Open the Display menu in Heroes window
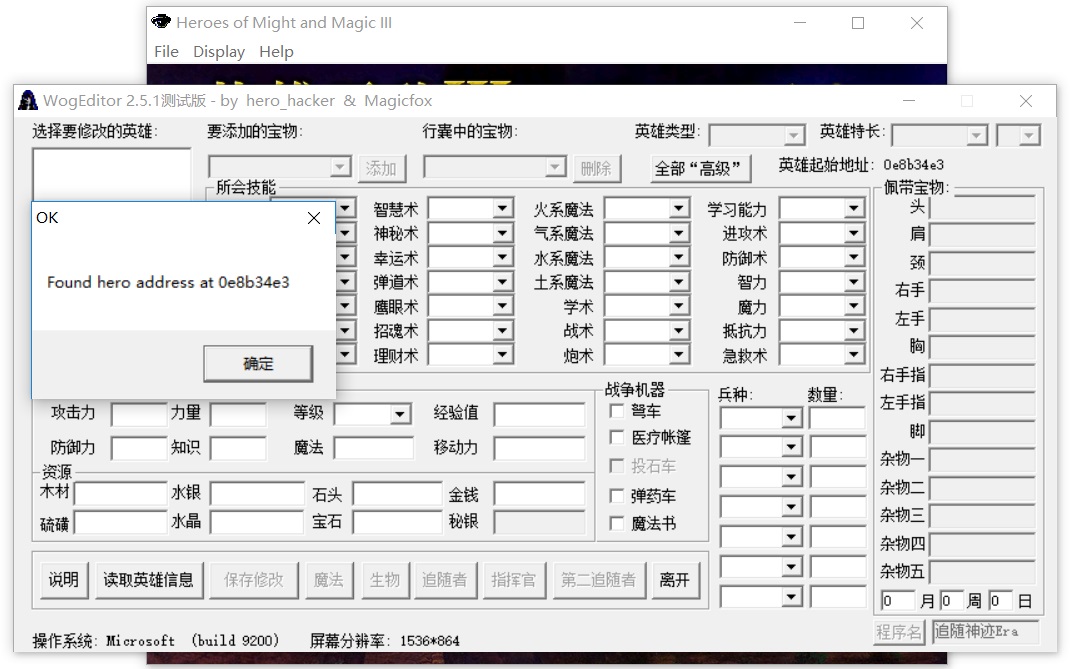 219,52
